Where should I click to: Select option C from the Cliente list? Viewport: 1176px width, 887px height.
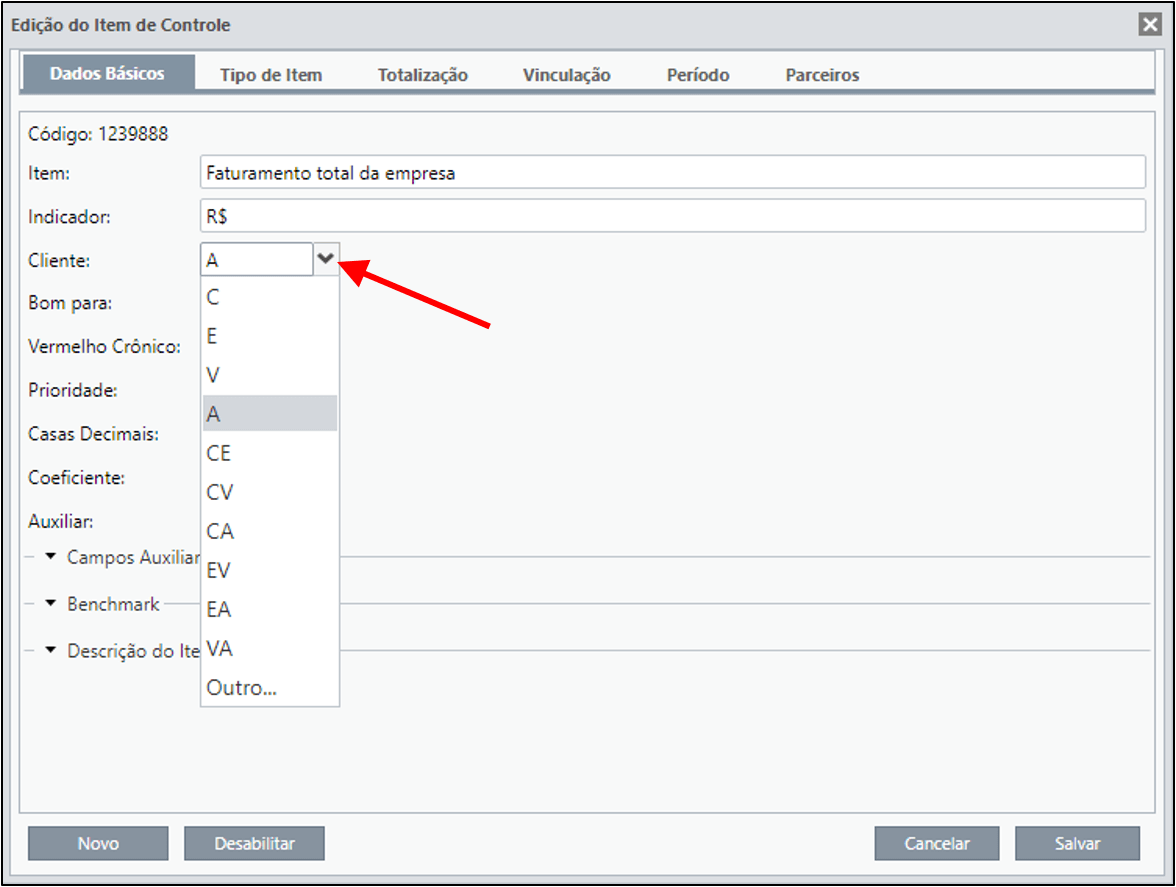click(270, 297)
